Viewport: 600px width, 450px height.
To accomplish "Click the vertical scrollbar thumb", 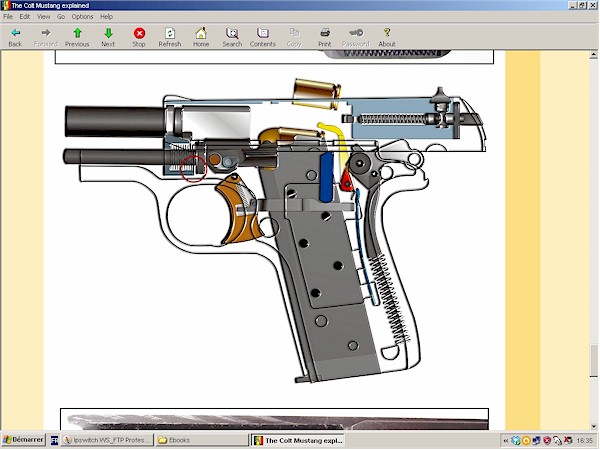I will pyautogui.click(x=593, y=360).
